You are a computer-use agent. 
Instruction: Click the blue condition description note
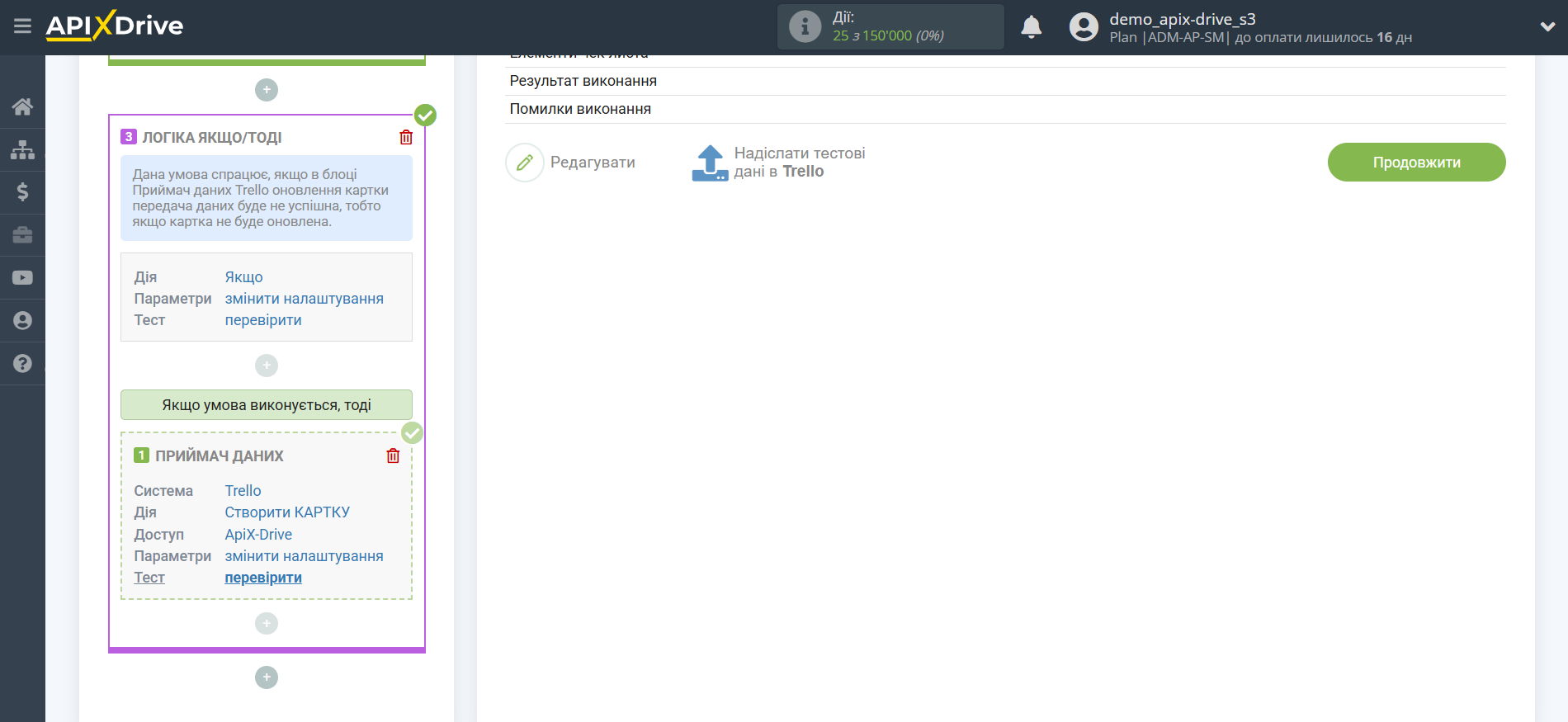(267, 198)
